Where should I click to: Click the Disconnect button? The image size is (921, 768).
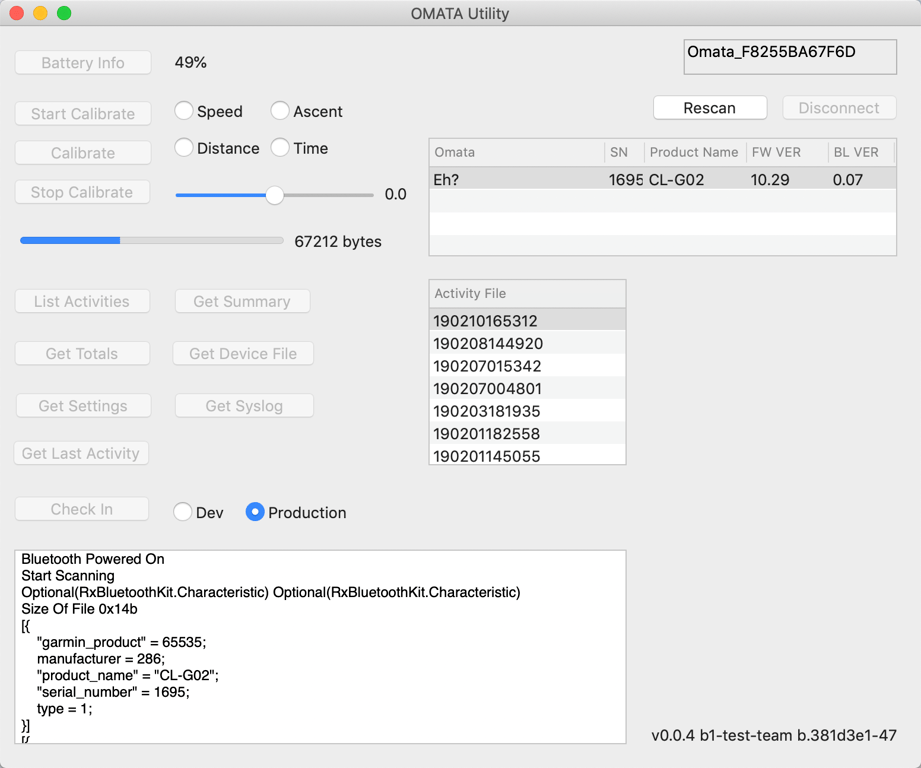click(839, 108)
